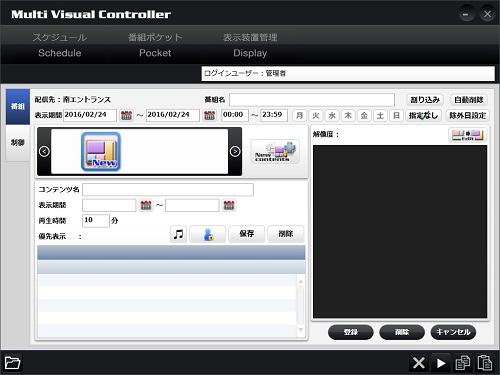Image resolution: width=500 pixels, height=375 pixels.
Task: Click scroll up arrow in content list
Action: click(301, 281)
